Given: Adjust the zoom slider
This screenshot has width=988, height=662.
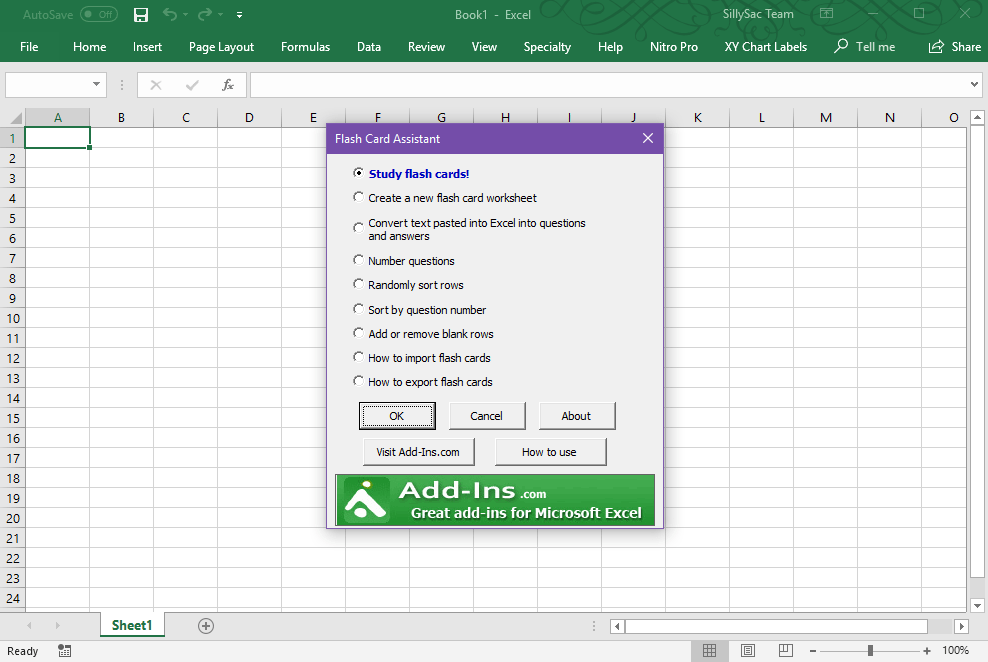Looking at the screenshot, I should 870,651.
